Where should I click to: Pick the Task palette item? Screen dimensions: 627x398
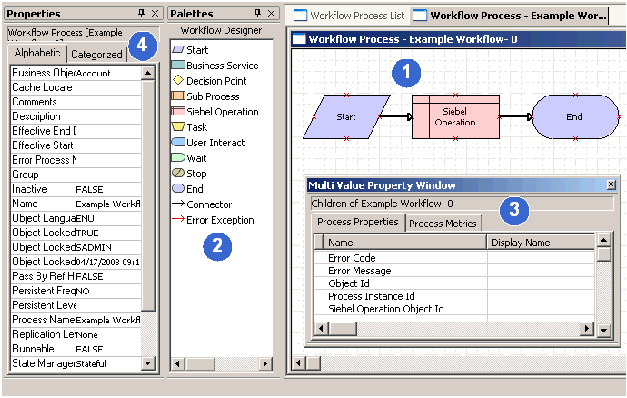190,127
